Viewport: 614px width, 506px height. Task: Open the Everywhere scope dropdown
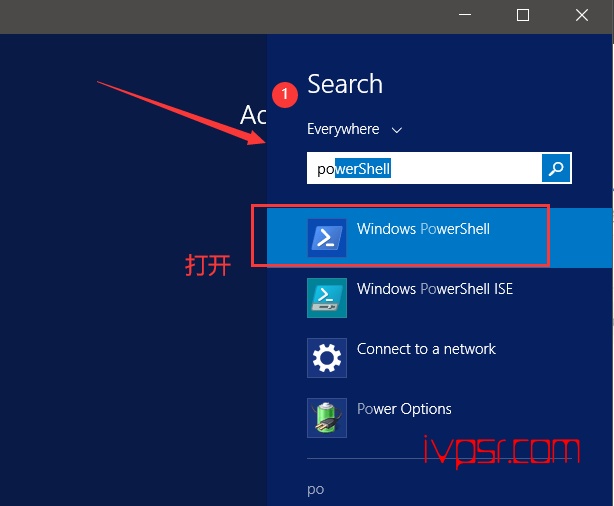pyautogui.click(x=354, y=129)
